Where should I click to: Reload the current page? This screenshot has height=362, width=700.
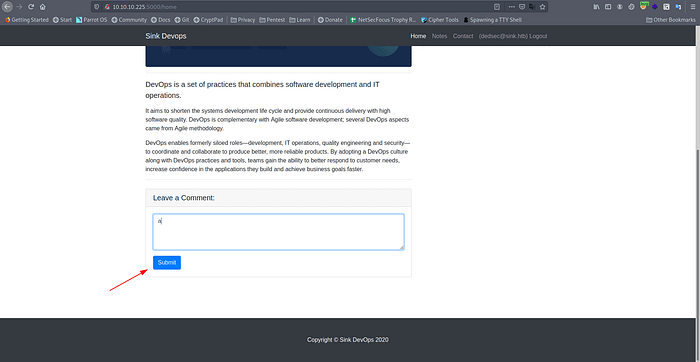pyautogui.click(x=31, y=7)
